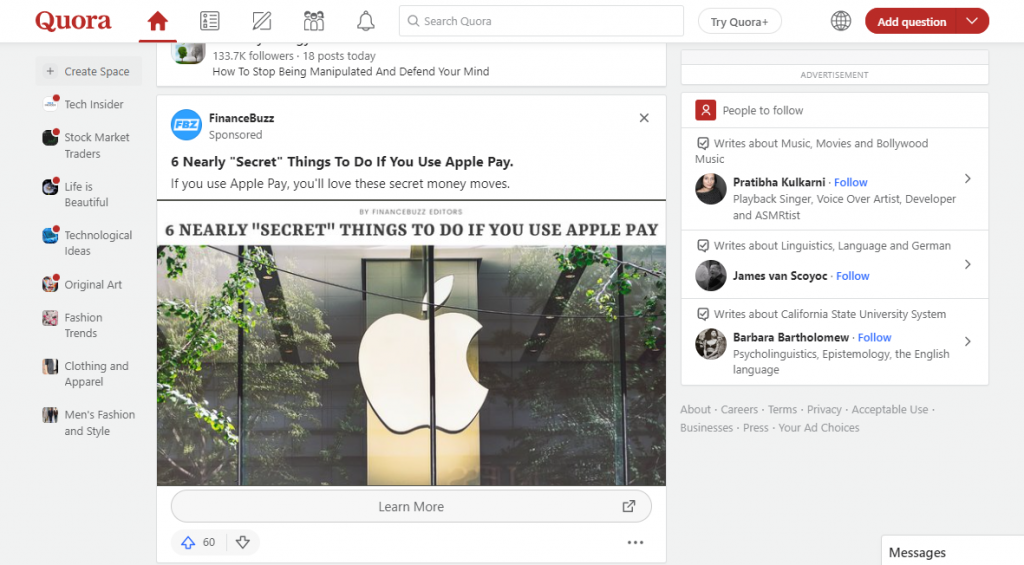Open the Businesses footer link

click(707, 428)
